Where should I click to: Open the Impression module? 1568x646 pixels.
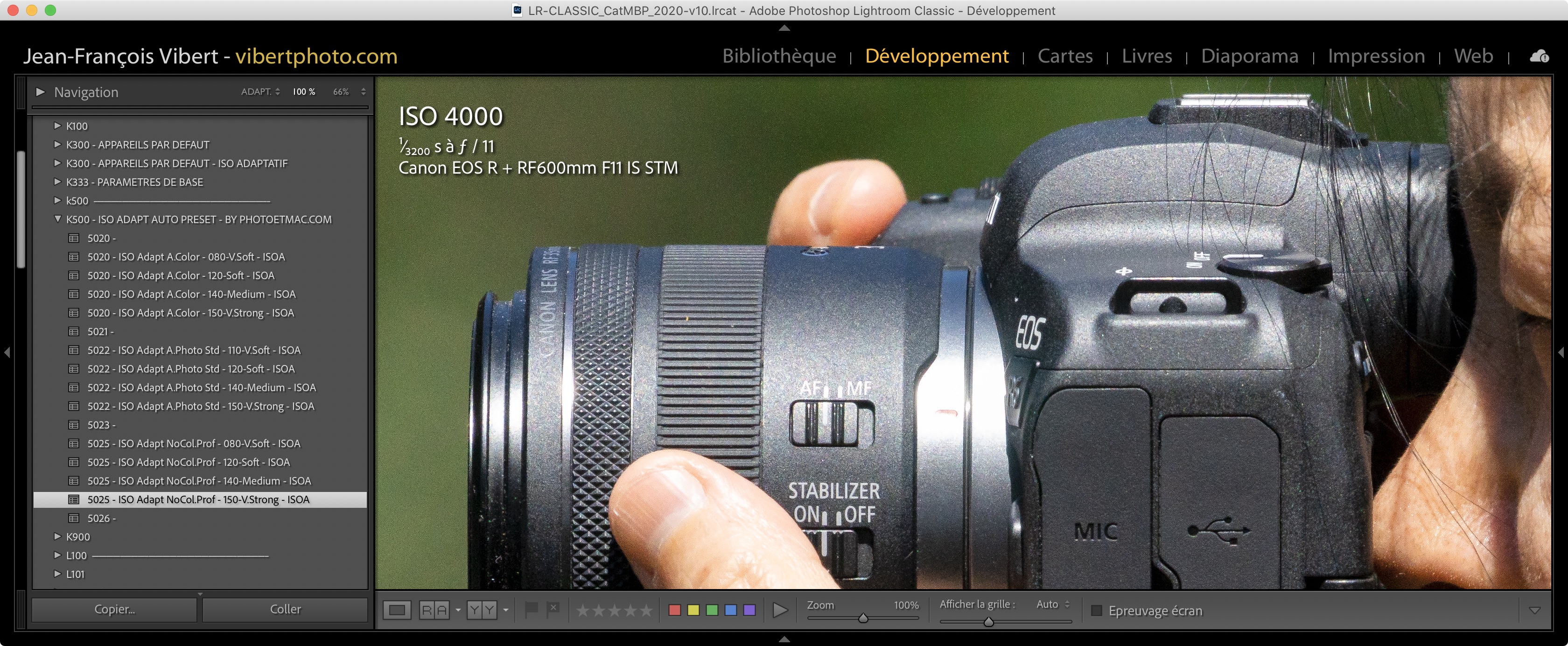point(1376,56)
